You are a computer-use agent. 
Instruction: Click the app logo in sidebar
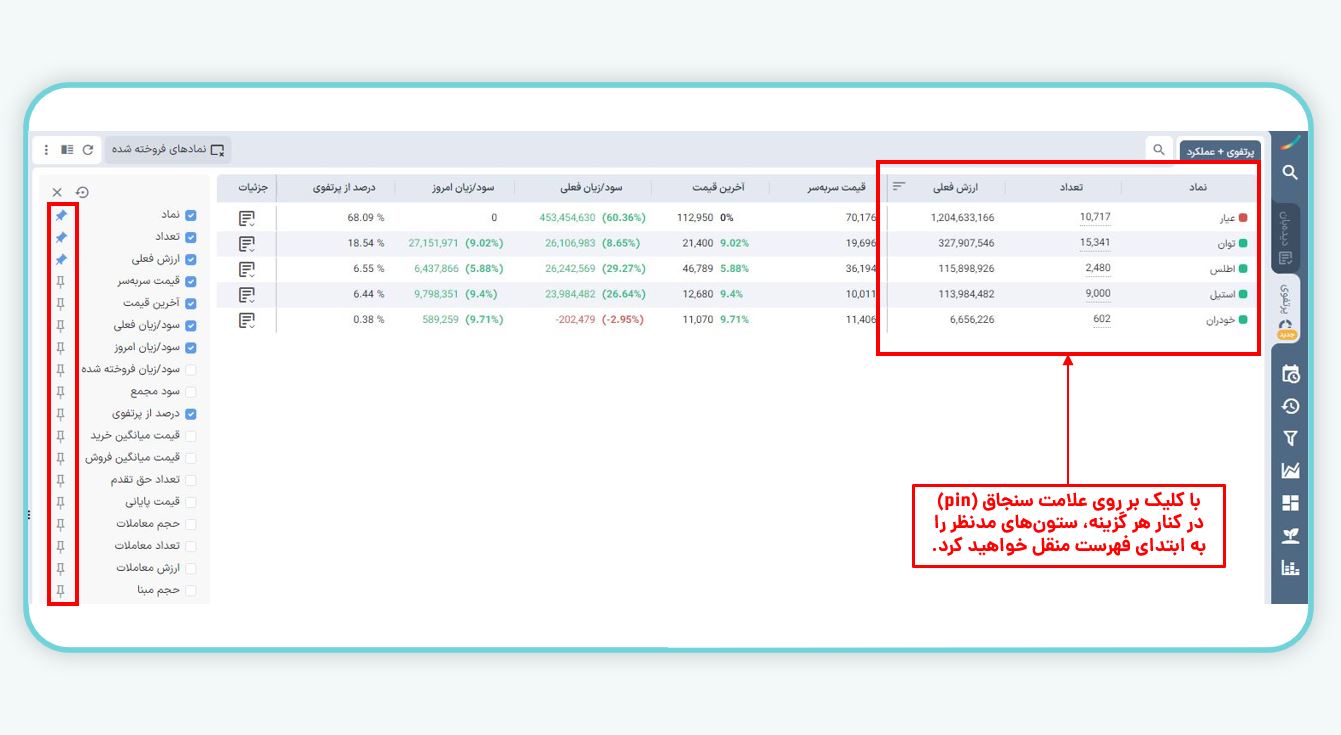(x=1291, y=143)
